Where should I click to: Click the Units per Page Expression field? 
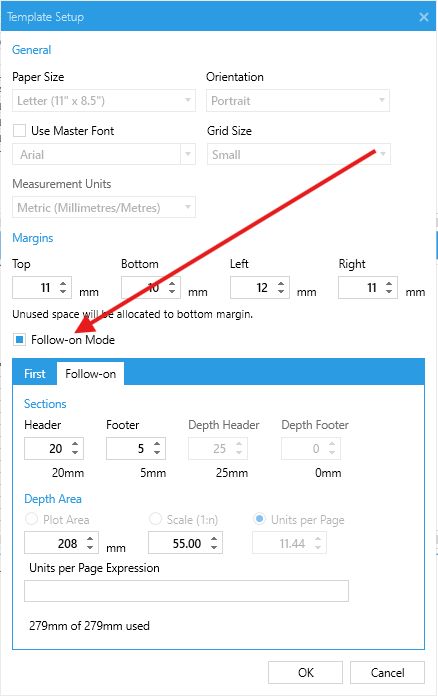pos(186,591)
